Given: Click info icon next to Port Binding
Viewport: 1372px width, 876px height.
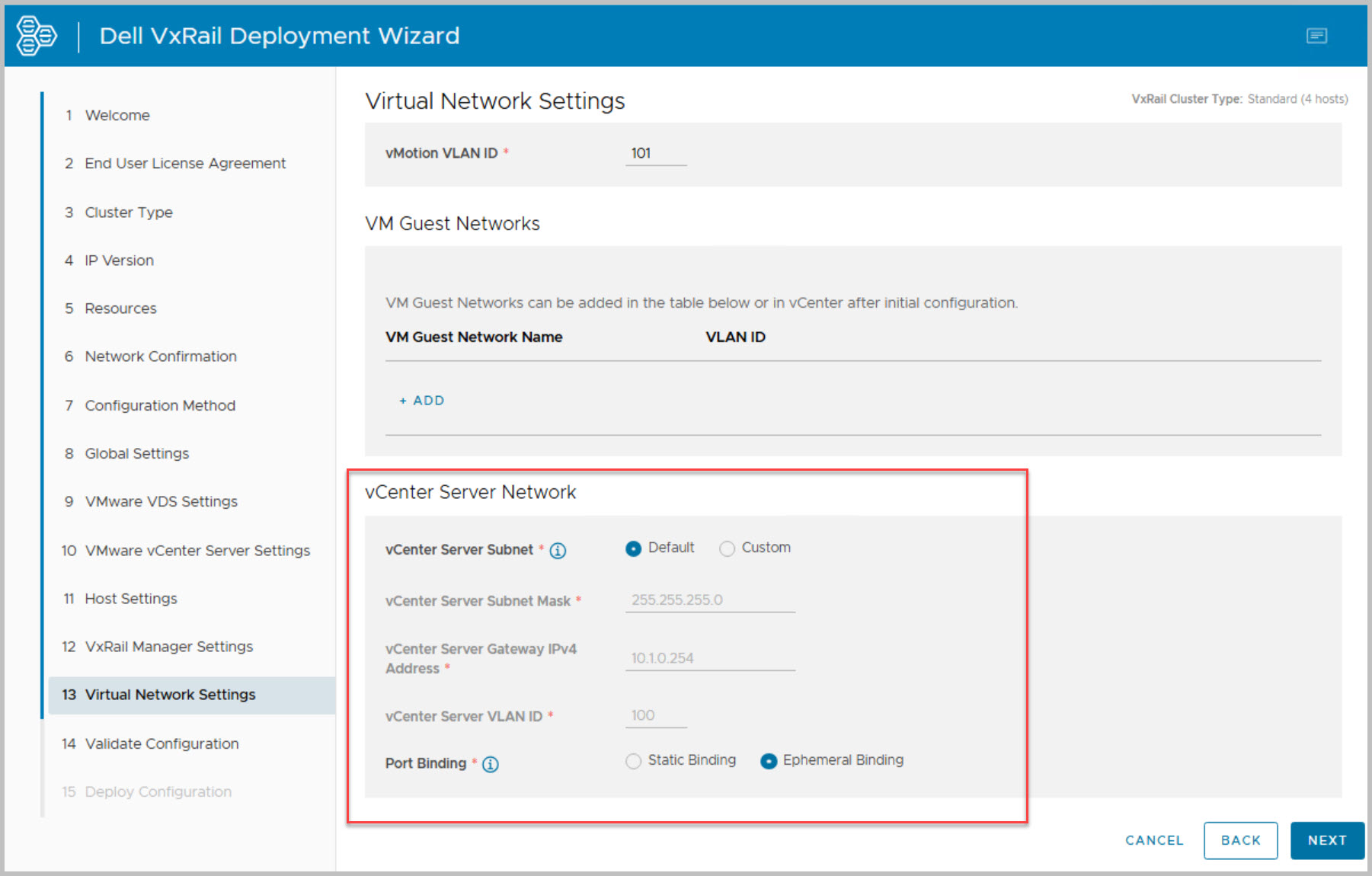Looking at the screenshot, I should 491,764.
